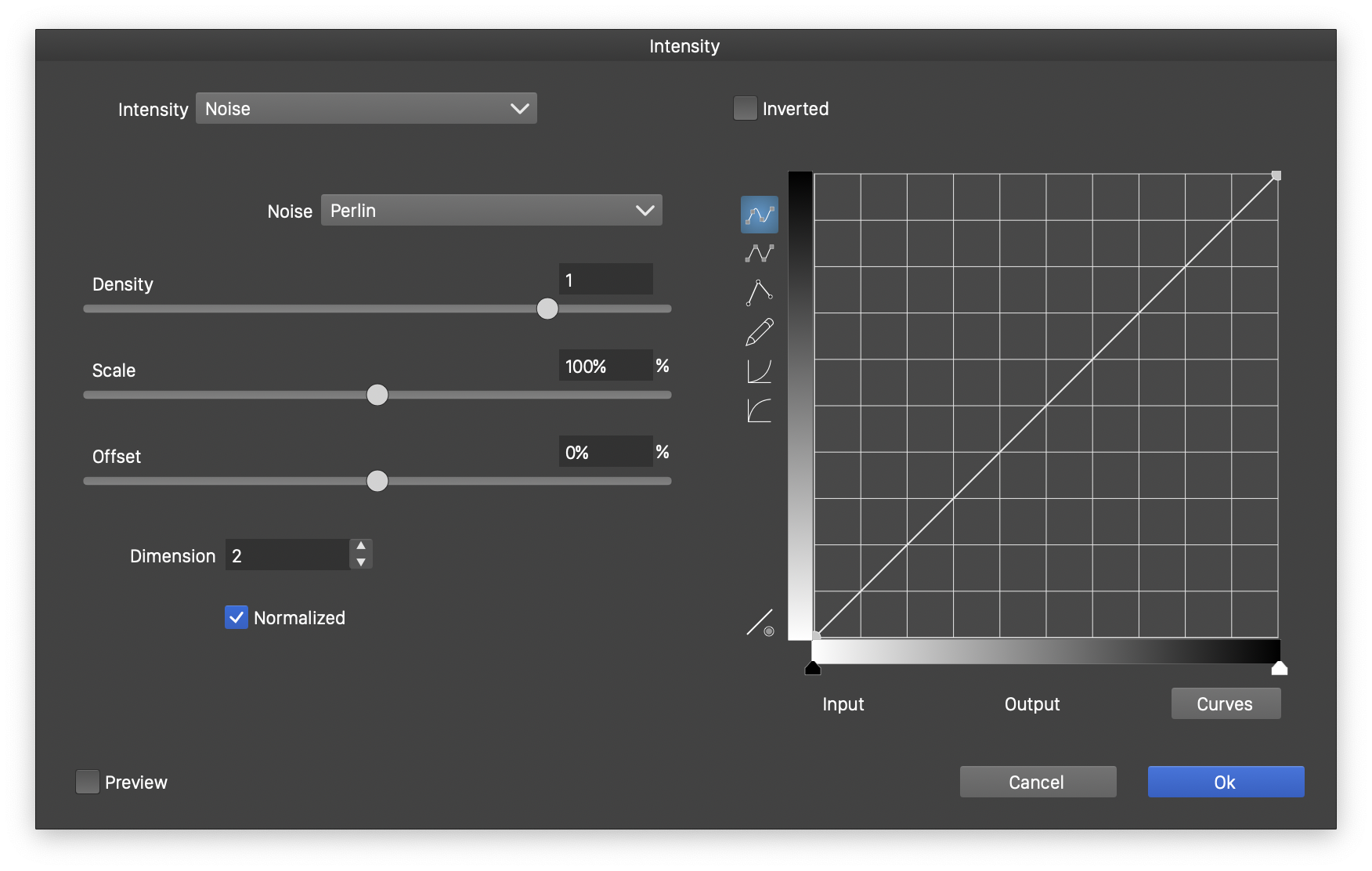Enable the Inverted checkbox
The image size is (1372, 871).
(745, 109)
